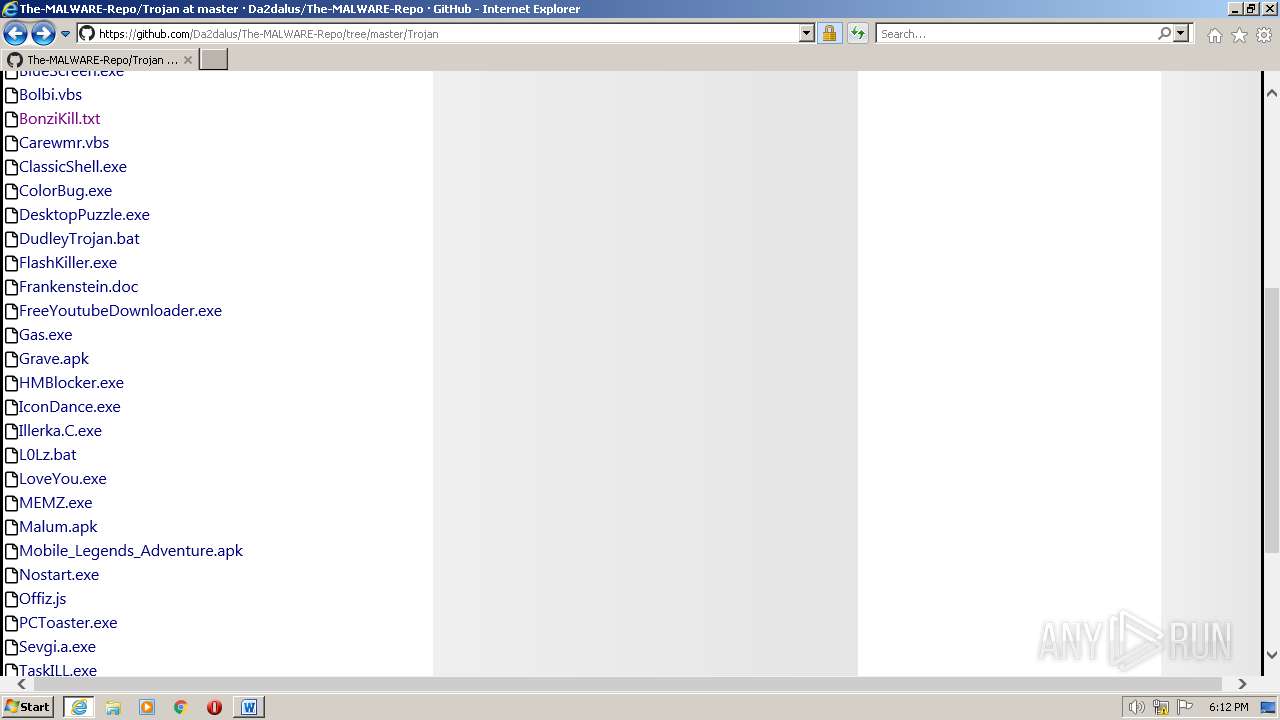1280x720 pixels.
Task: Go to the Home page icon
Action: (1214, 35)
